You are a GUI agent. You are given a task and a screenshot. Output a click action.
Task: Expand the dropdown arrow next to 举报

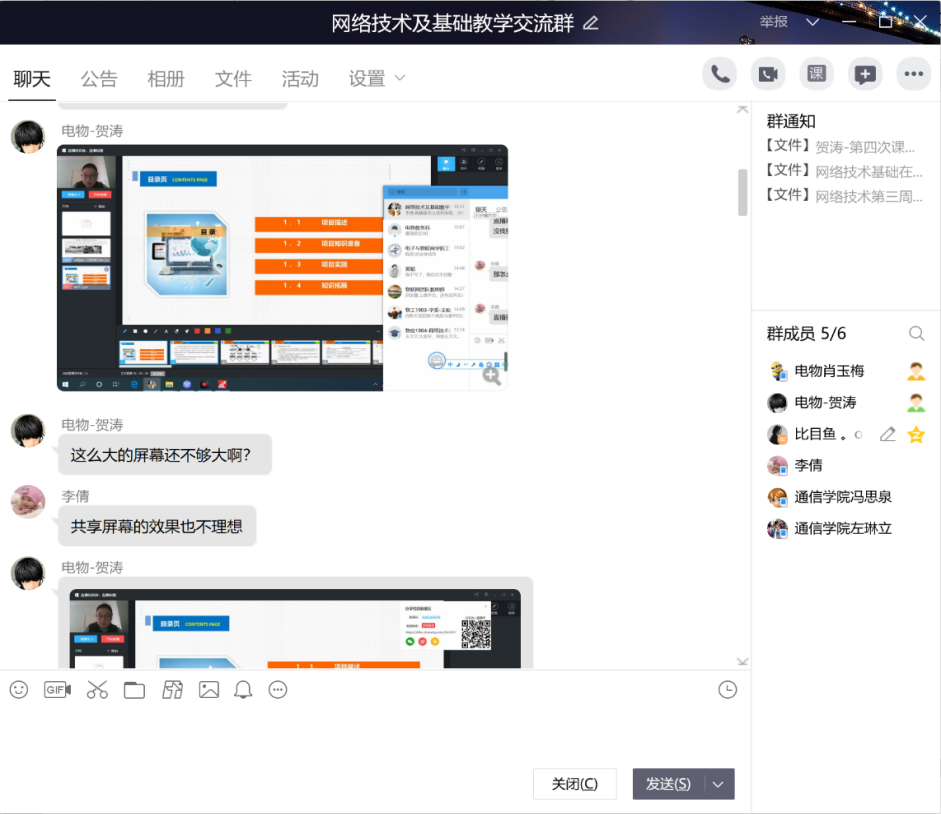(x=812, y=22)
